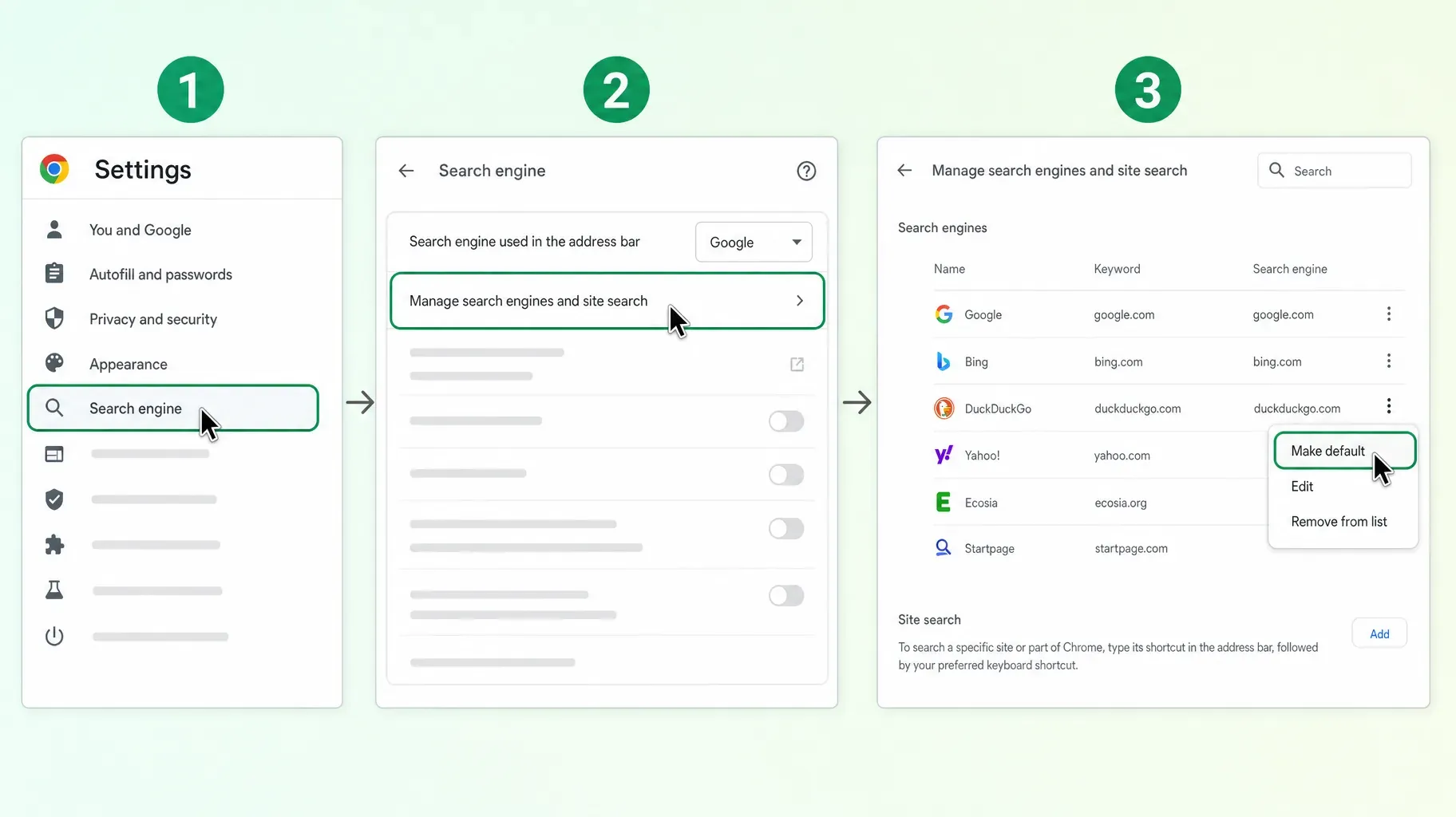Click the Startpage name in list
The width and height of the screenshot is (1456, 817).
[989, 548]
